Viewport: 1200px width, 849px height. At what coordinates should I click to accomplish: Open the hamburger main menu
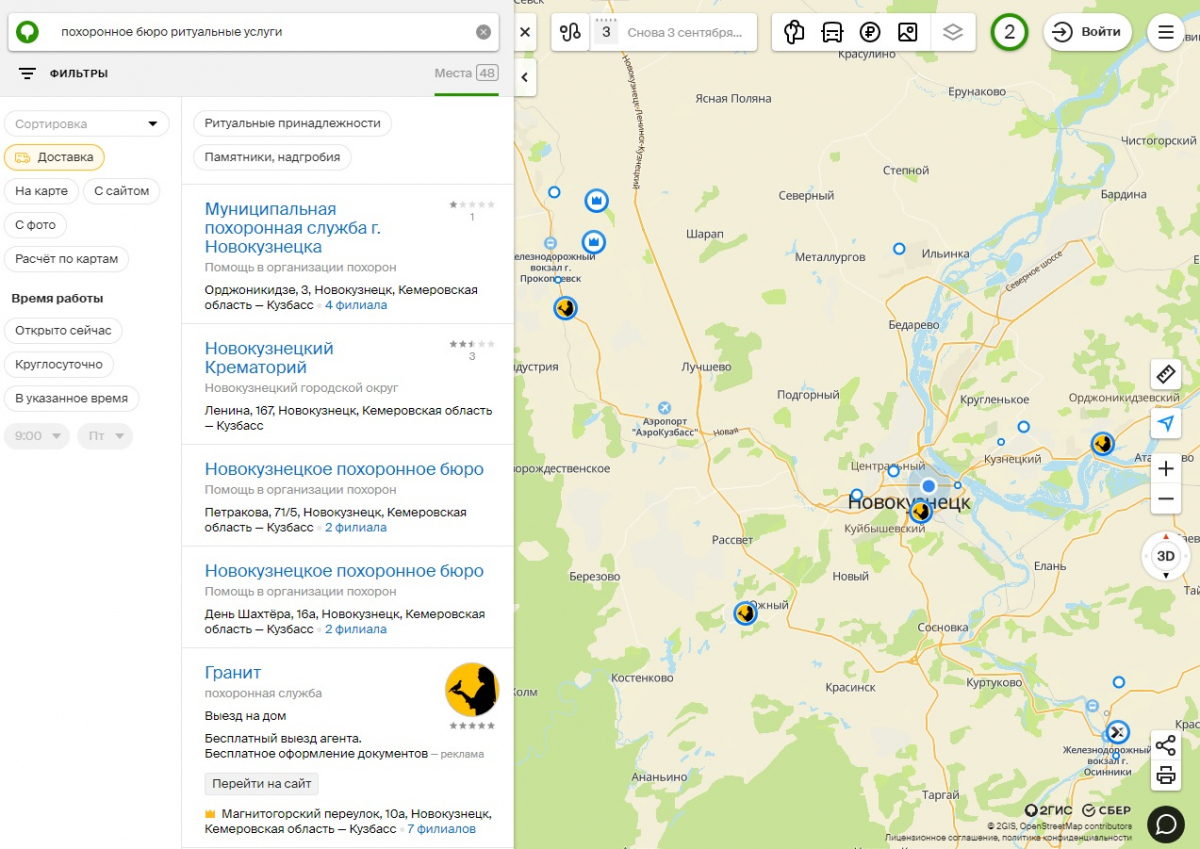point(1166,32)
